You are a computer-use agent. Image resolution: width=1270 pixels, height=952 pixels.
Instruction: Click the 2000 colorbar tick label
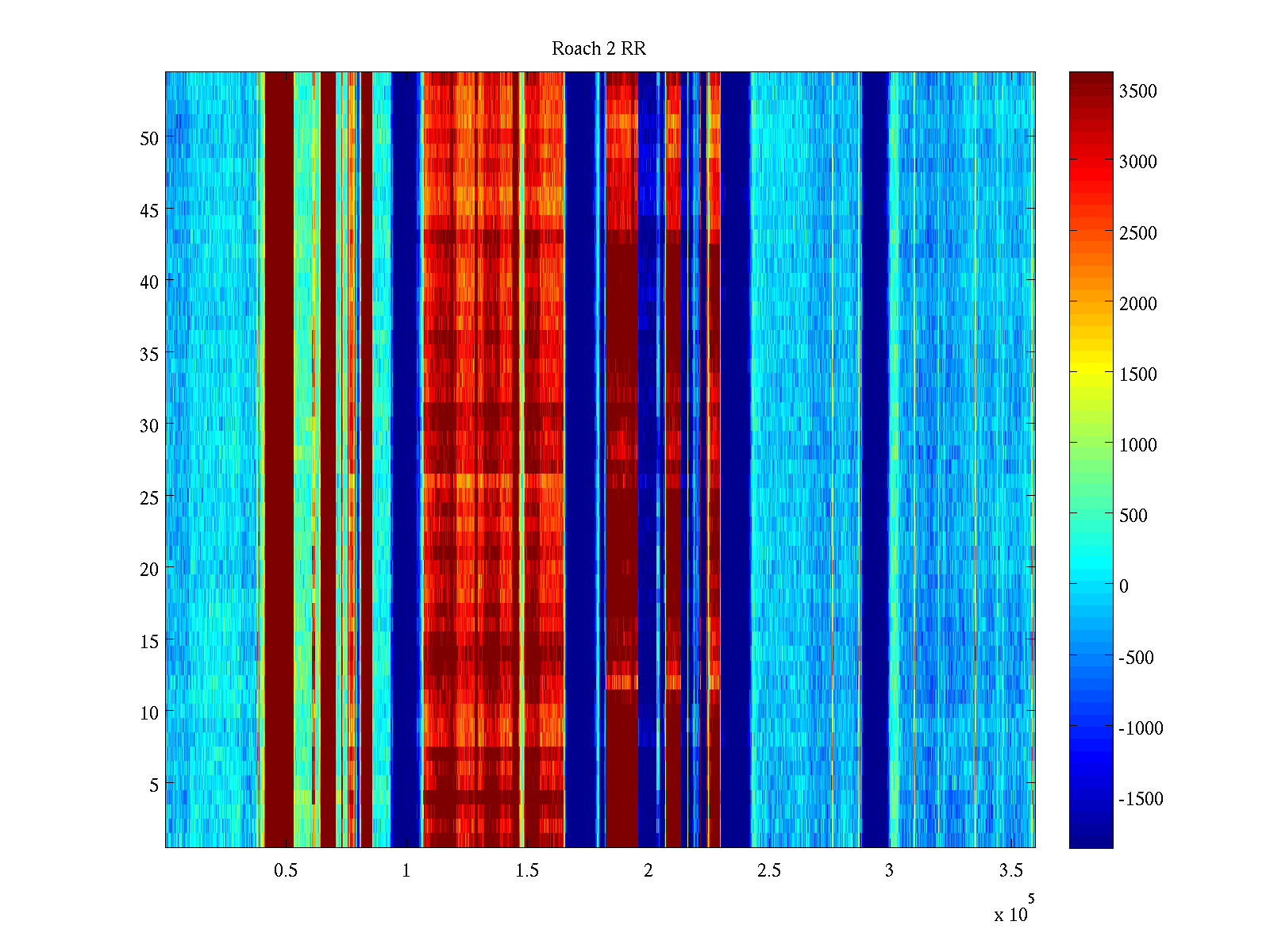[1137, 304]
